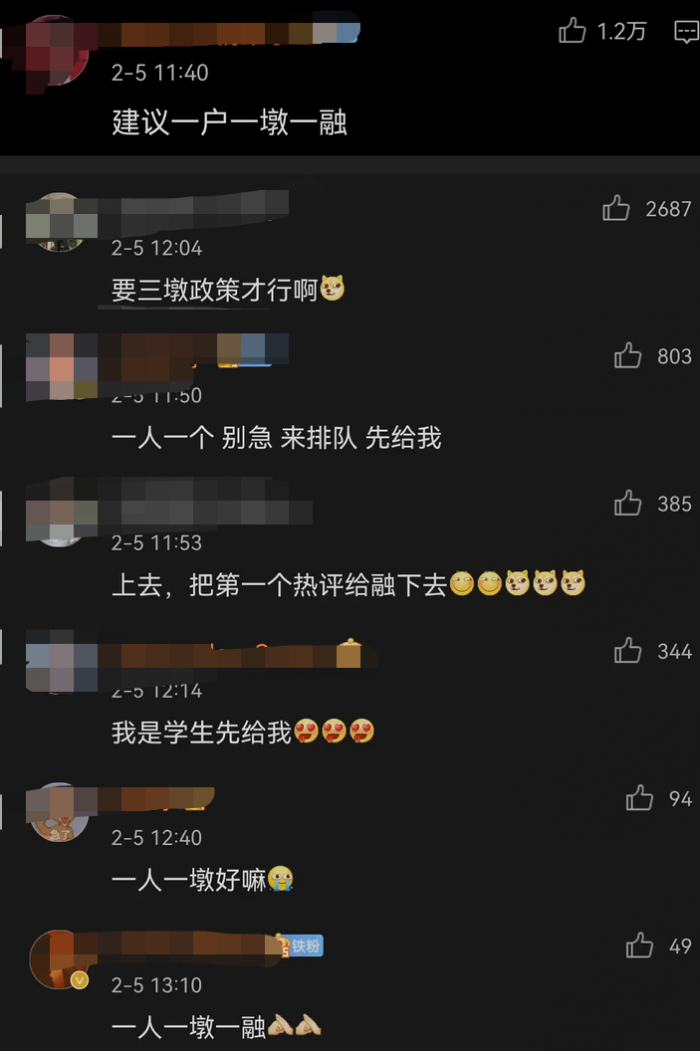Click the 2-5 11:40 timestamp
This screenshot has height=1051, width=700.
pyautogui.click(x=160, y=72)
